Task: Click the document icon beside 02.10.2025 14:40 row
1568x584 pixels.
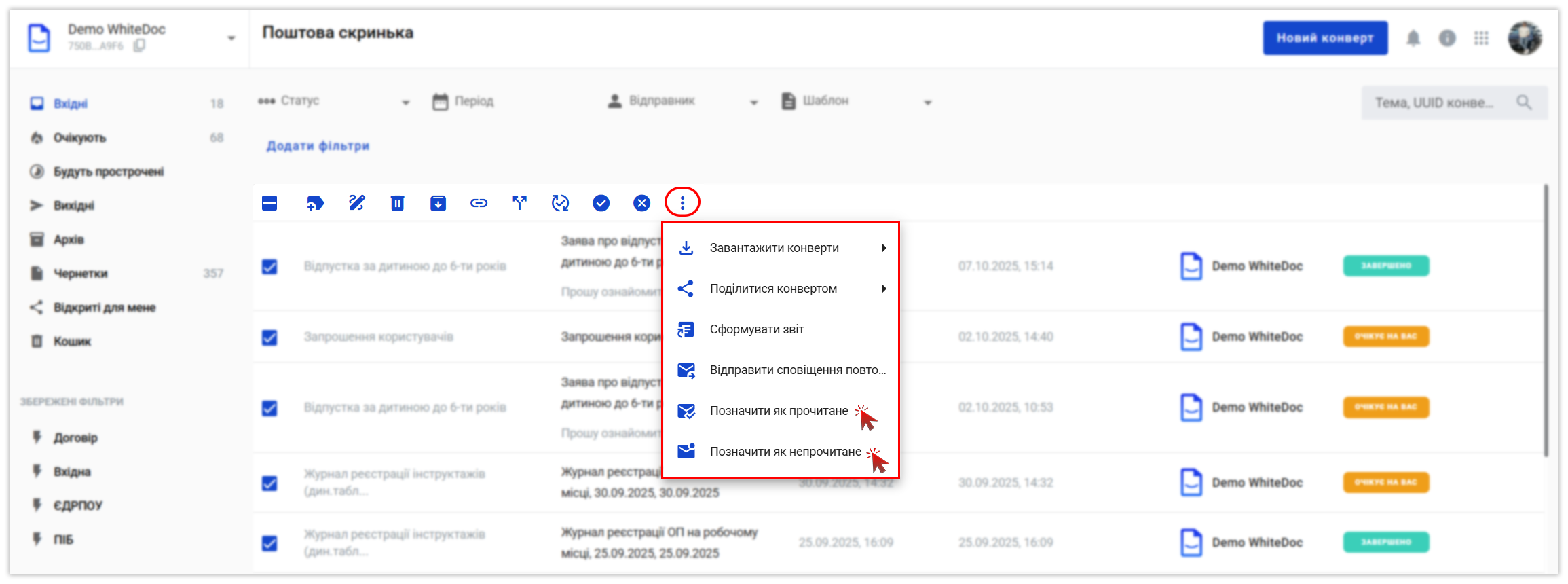Action: [x=1191, y=337]
